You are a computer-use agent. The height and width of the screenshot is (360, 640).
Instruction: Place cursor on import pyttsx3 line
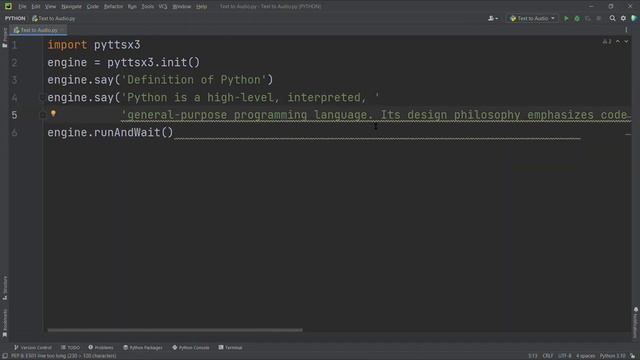tap(94, 45)
